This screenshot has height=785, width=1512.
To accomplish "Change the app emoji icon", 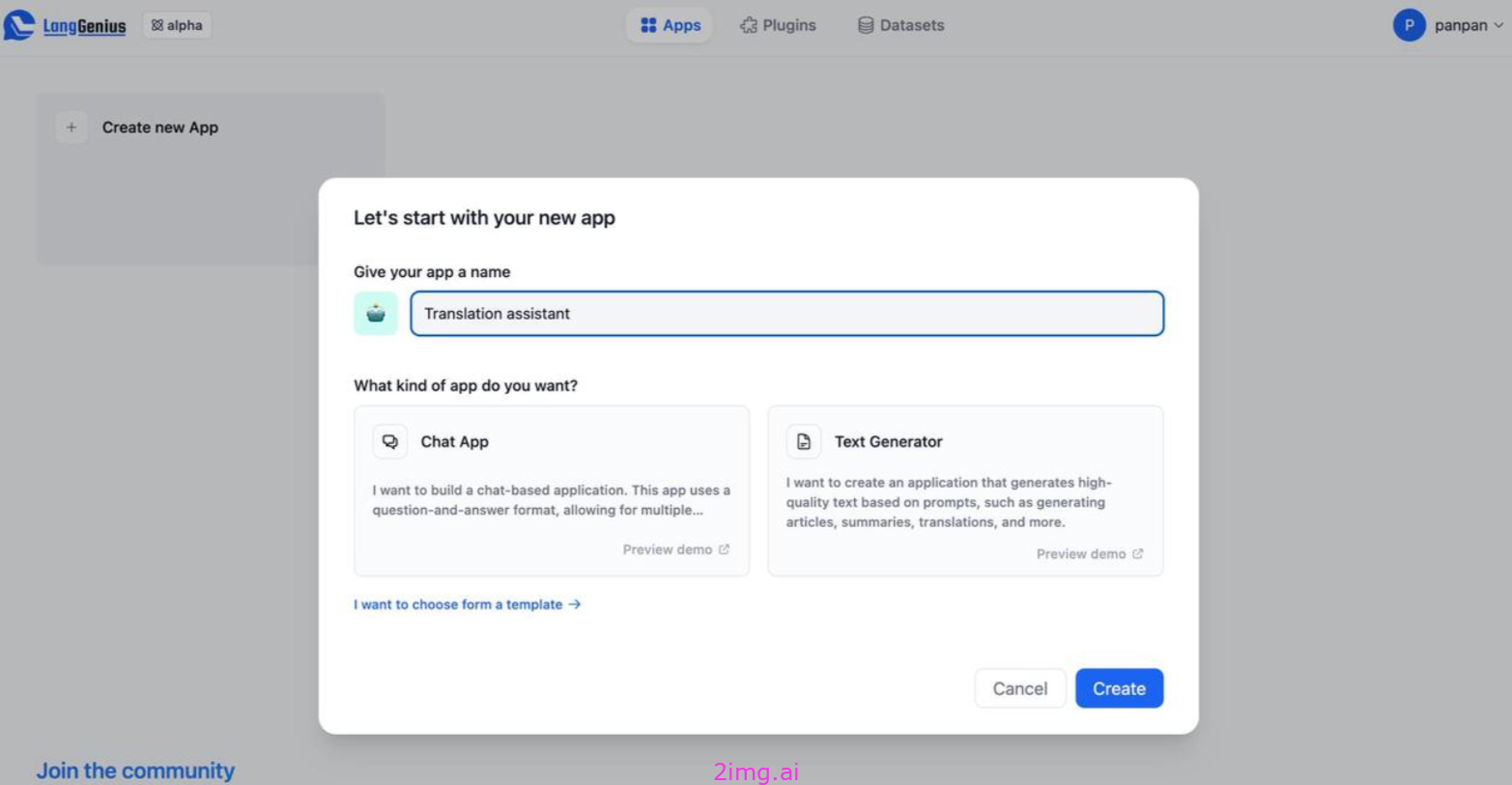I will click(376, 314).
